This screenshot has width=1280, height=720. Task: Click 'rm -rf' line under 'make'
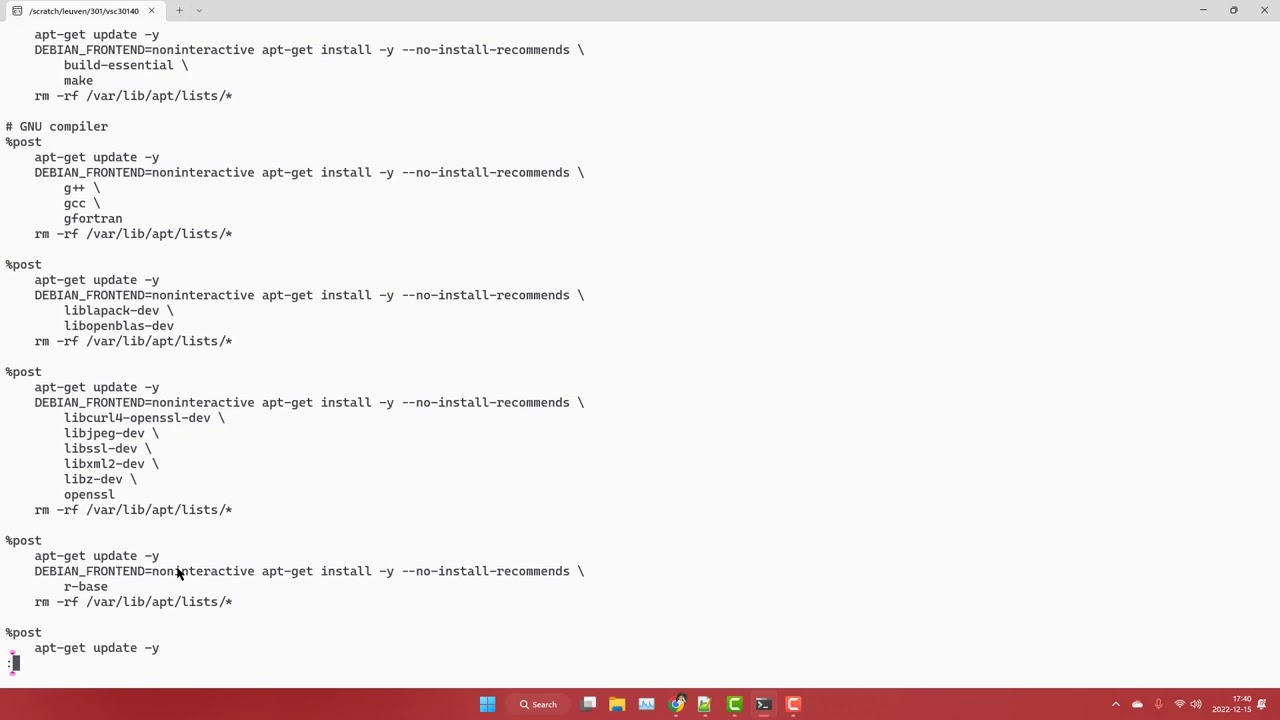133,96
